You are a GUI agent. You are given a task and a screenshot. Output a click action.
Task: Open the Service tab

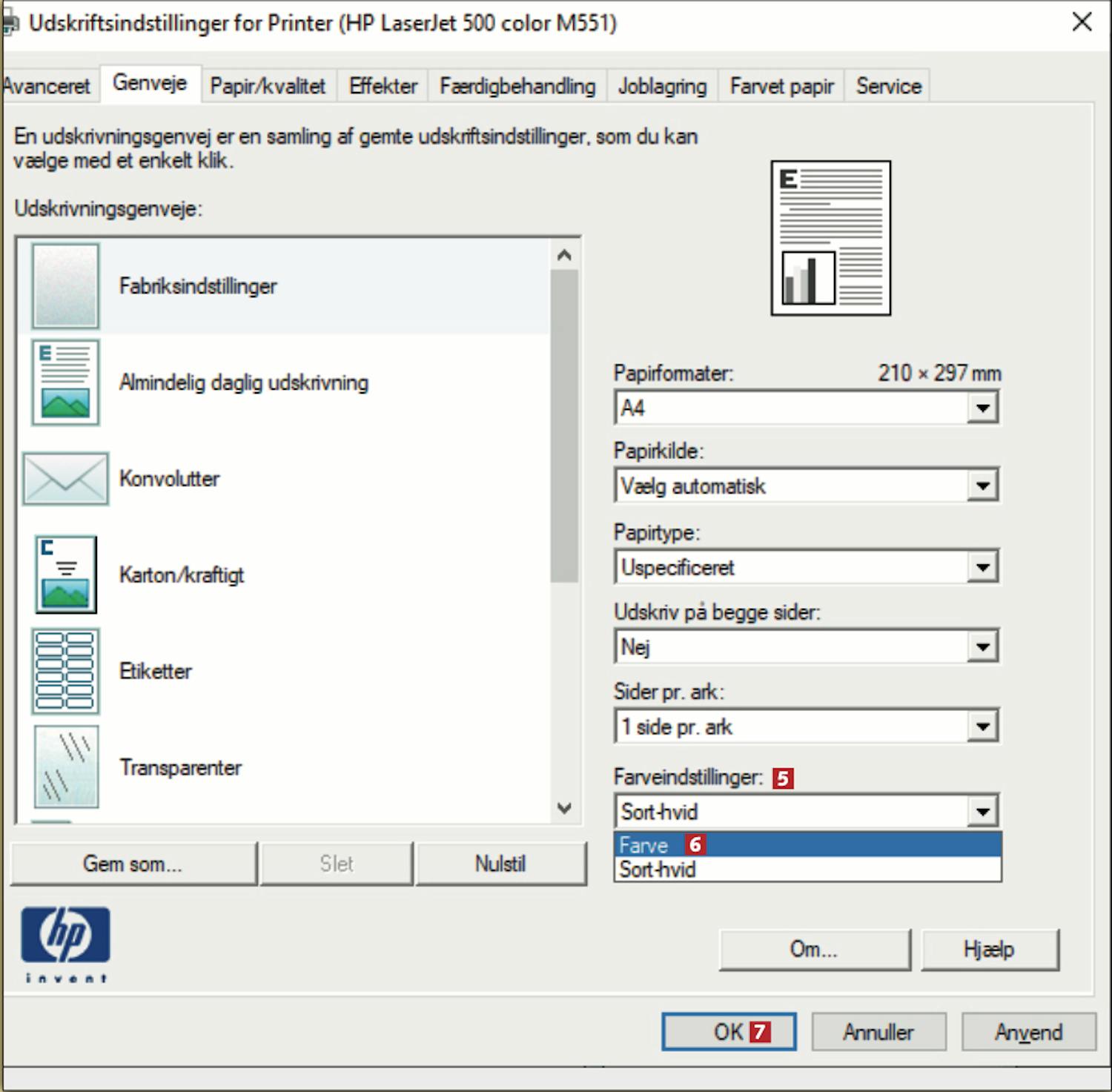(x=888, y=86)
